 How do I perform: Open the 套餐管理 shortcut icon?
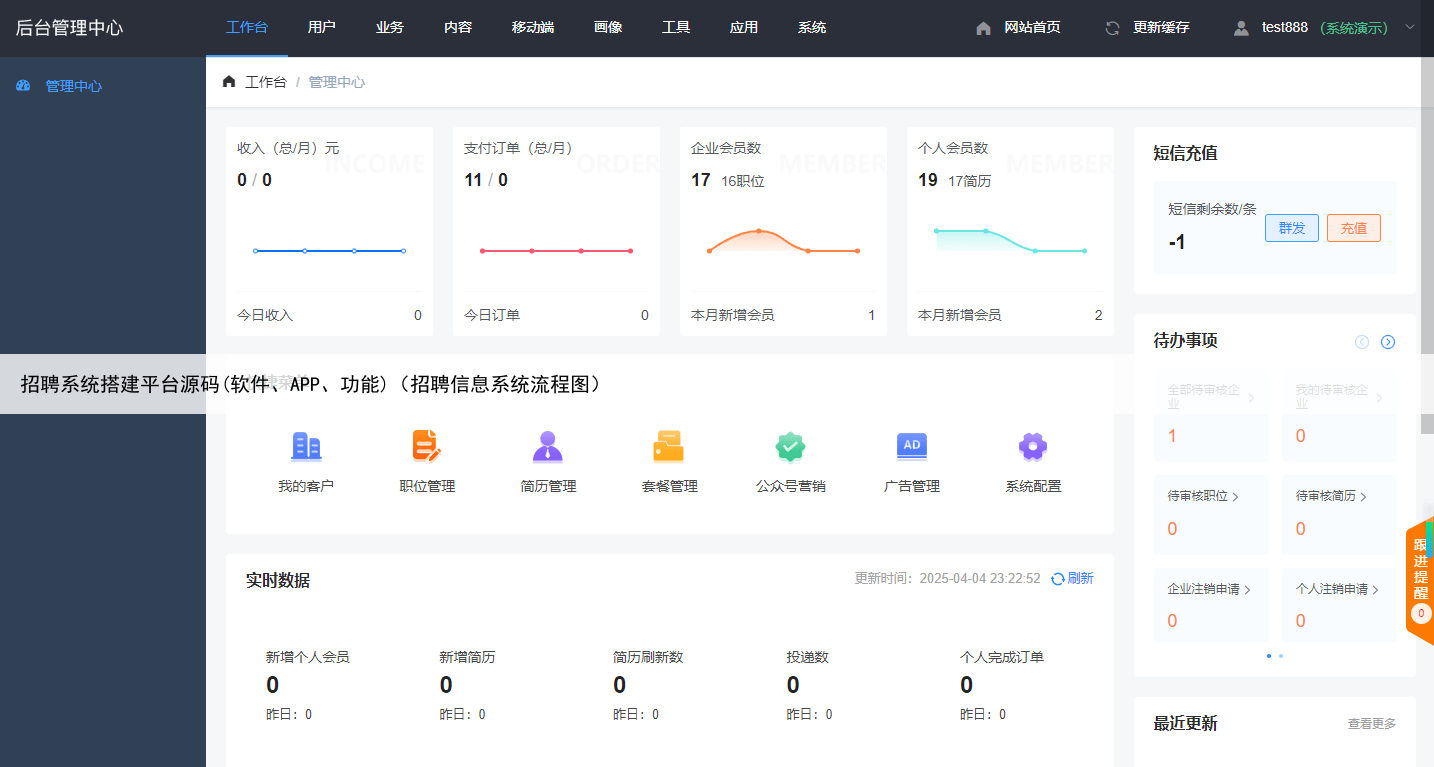coord(669,447)
